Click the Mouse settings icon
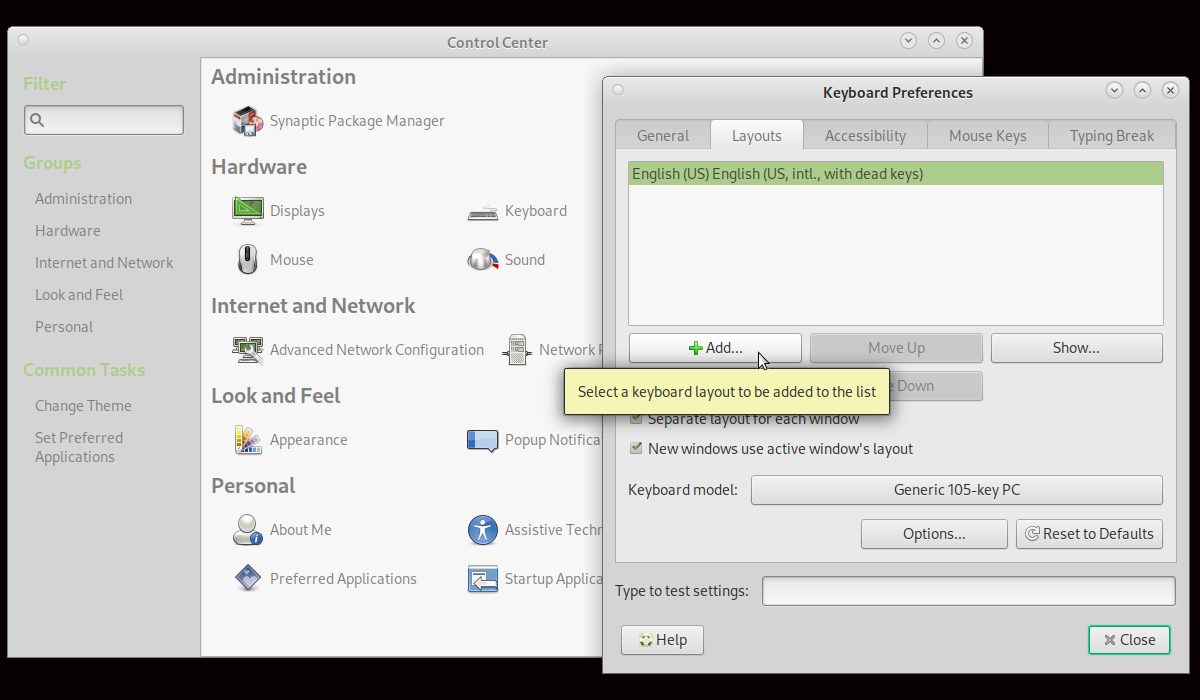 247,260
